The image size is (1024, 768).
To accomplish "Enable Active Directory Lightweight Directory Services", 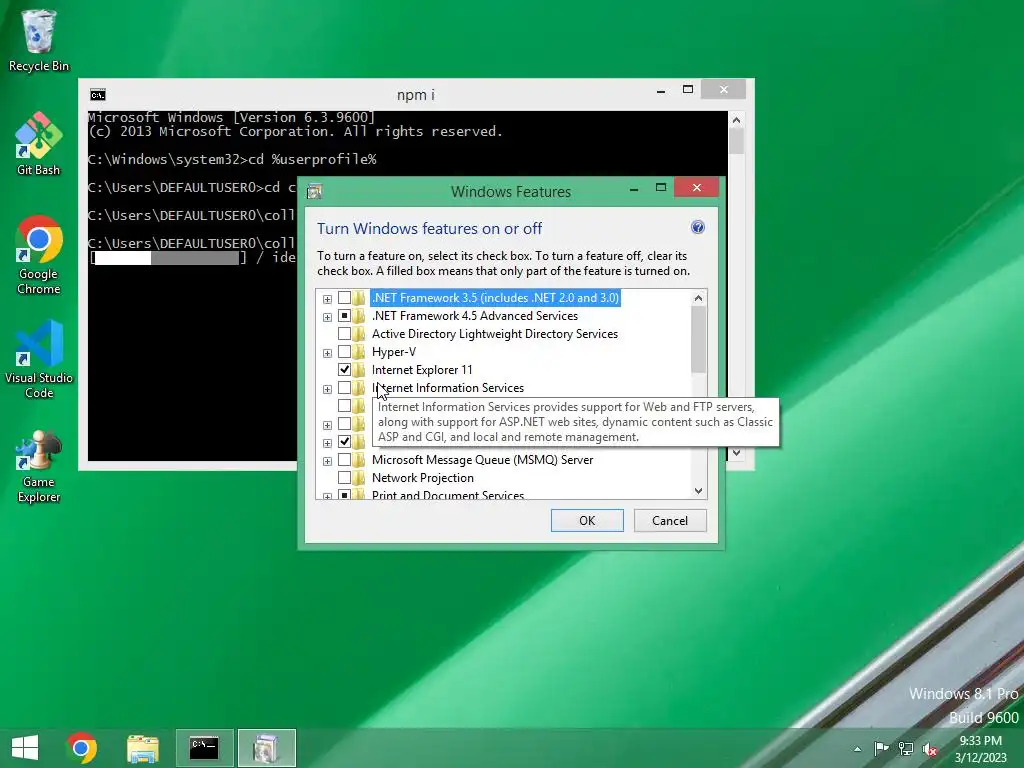I will [344, 334].
